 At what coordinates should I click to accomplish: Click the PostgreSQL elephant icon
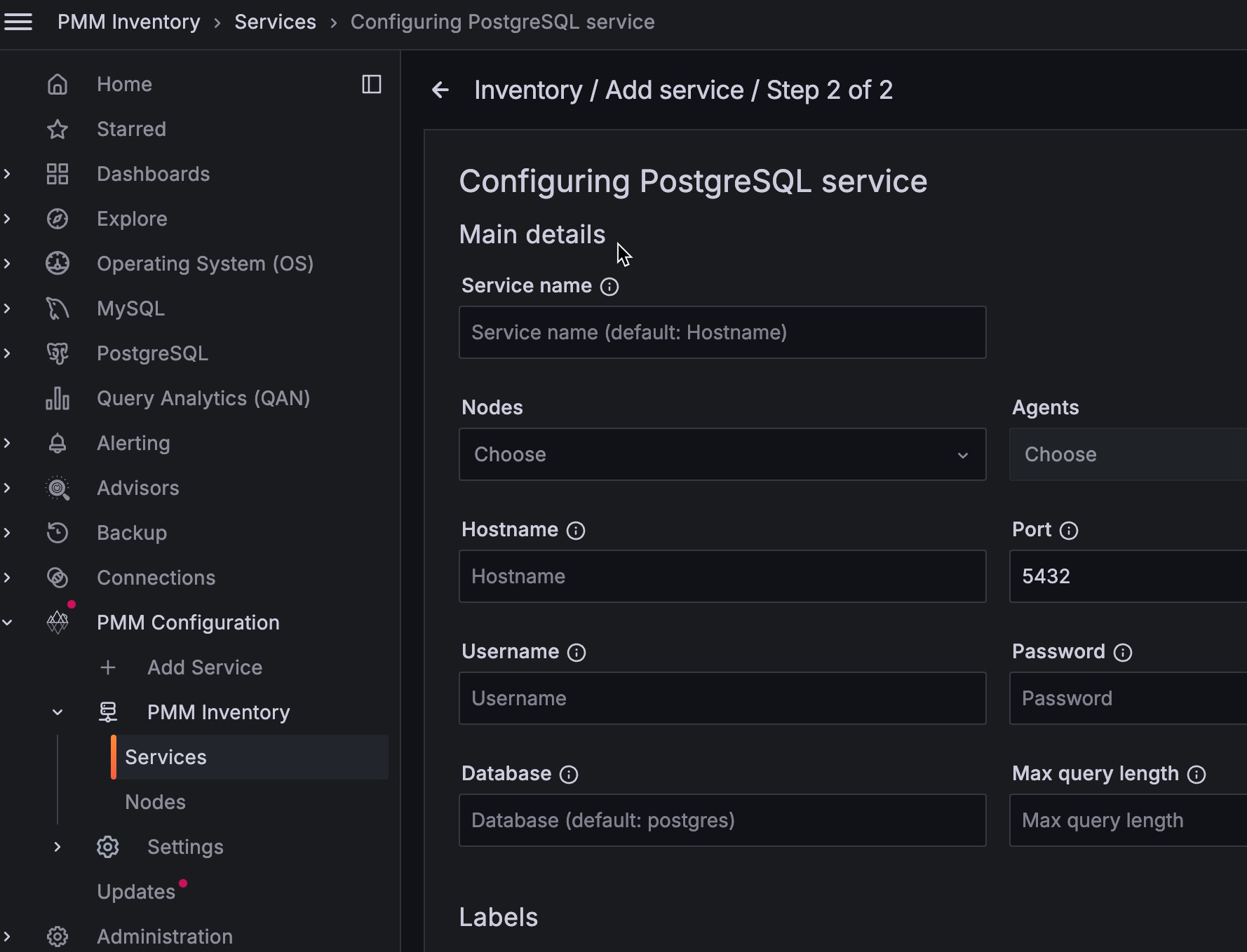click(58, 353)
